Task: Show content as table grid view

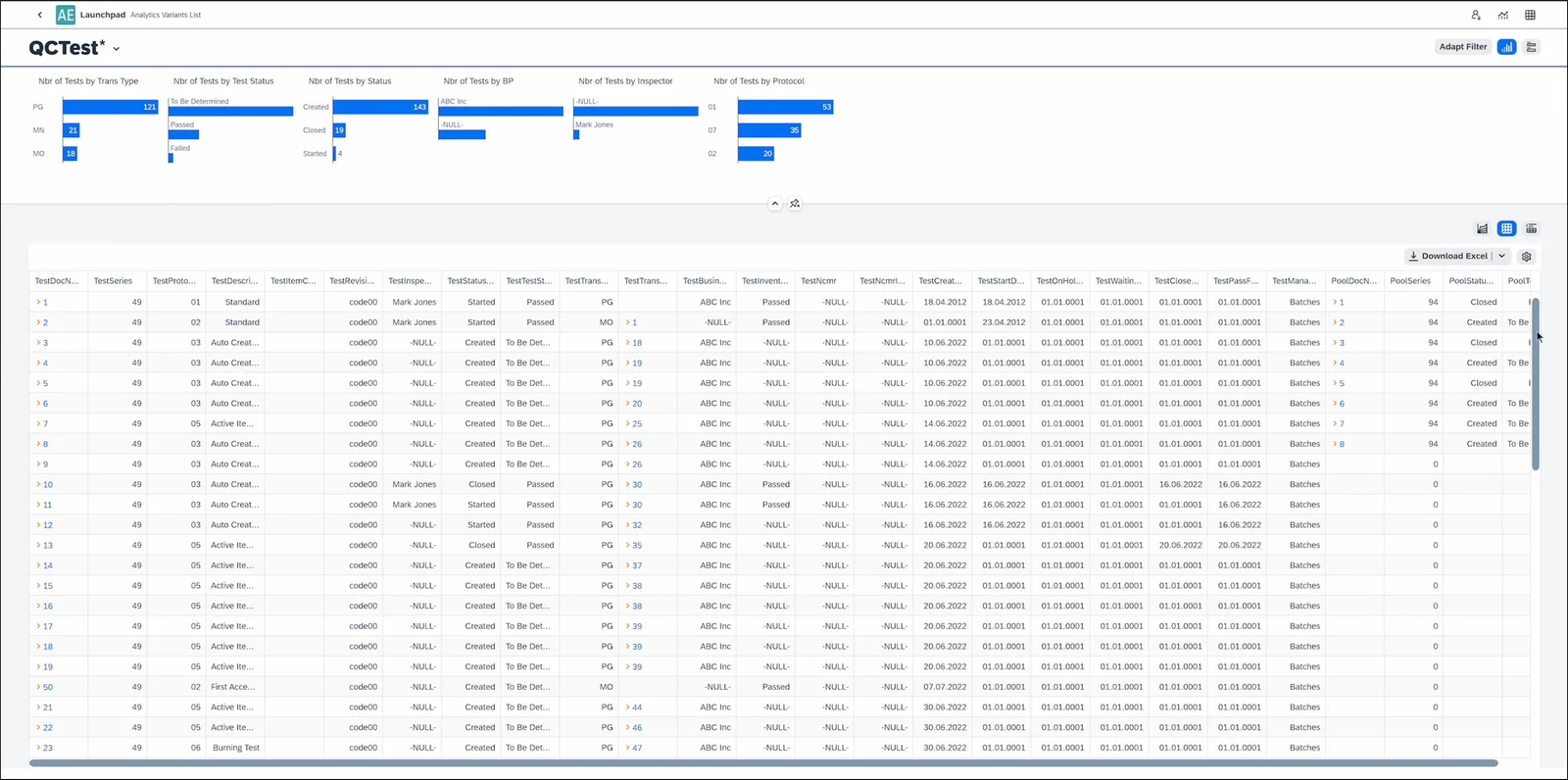Action: [1507, 228]
